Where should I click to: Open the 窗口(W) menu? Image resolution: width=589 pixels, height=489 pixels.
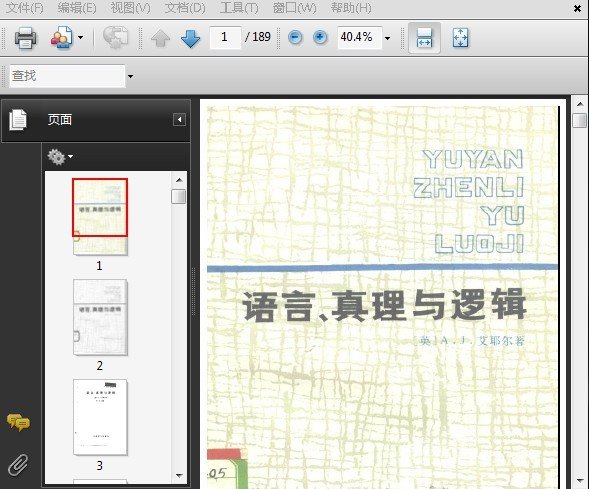click(294, 8)
